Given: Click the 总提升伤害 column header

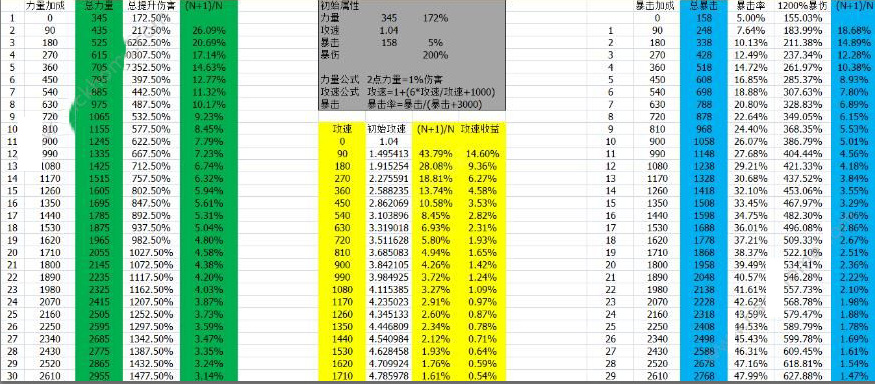Looking at the screenshot, I should point(151,7).
